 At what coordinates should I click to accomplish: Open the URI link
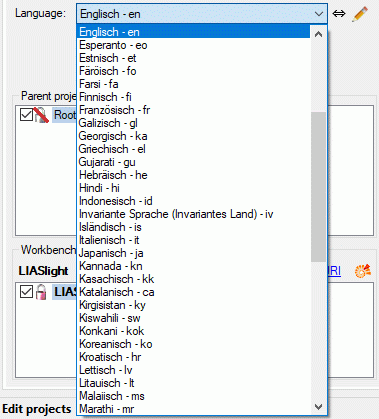point(334,271)
